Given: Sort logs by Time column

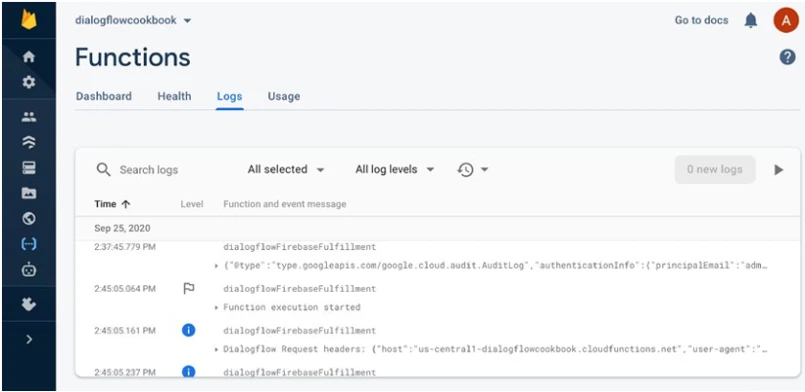Looking at the screenshot, I should tap(112, 204).
